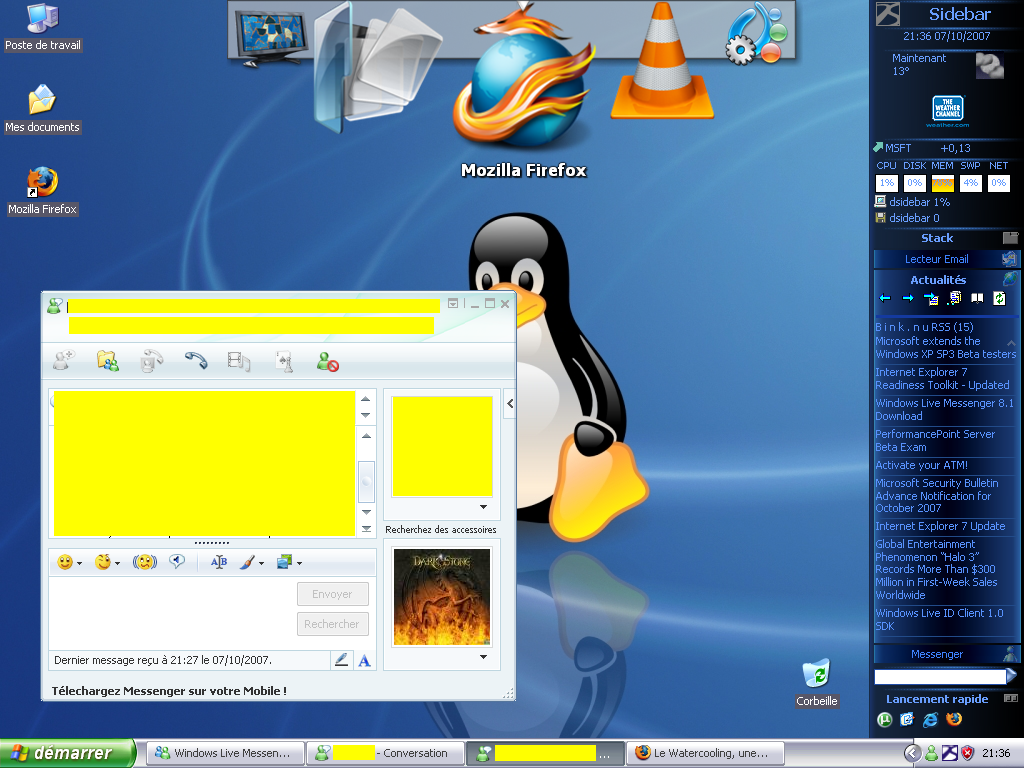
Task: Collapse the display picture panel using side arrow
Action: pyautogui.click(x=509, y=404)
